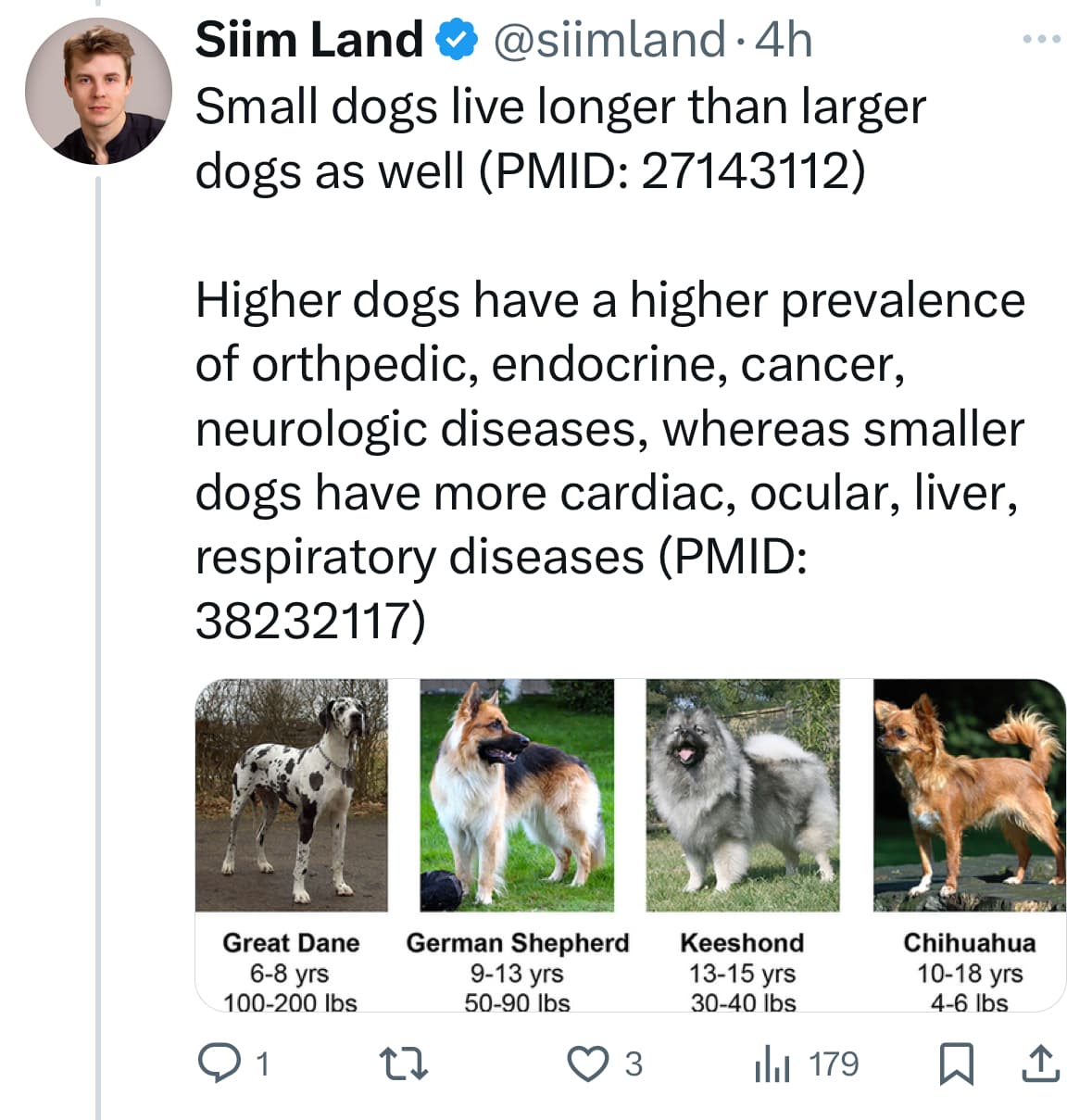Retweet using the repost arrows icon
Image resolution: width=1092 pixels, height=1120 pixels.
pyautogui.click(x=406, y=1063)
